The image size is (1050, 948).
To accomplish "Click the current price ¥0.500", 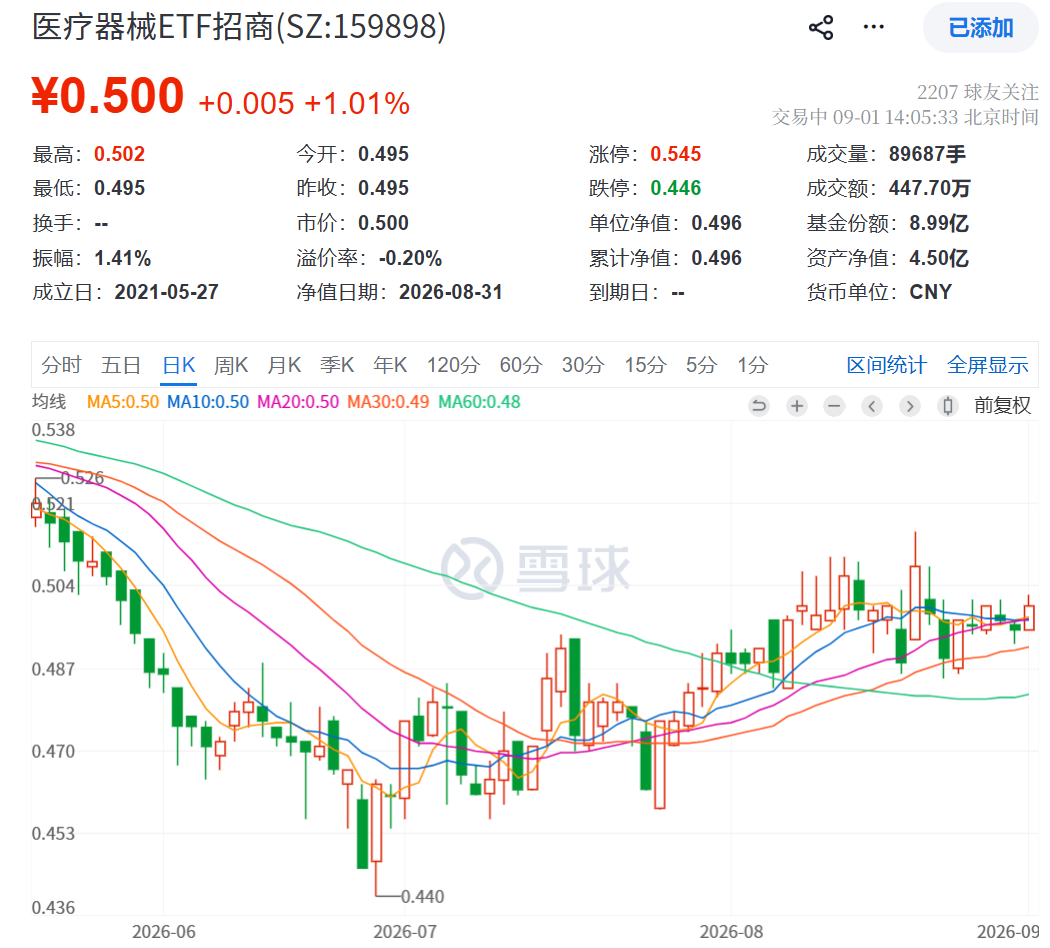I will point(108,96).
